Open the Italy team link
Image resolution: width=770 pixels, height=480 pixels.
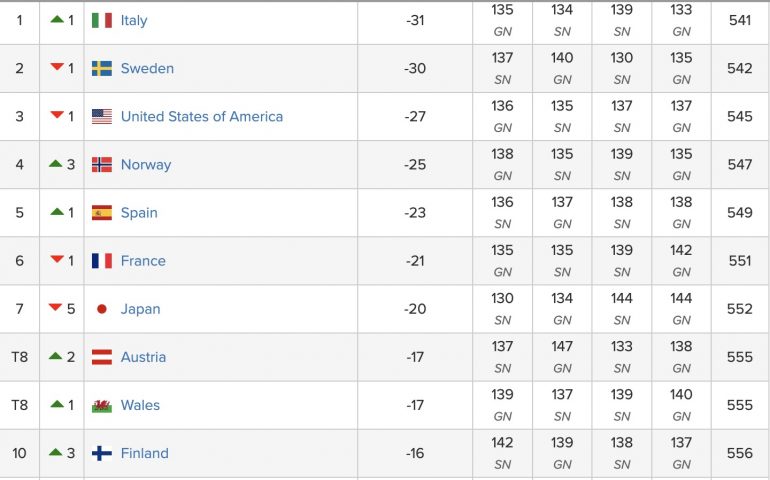point(134,20)
